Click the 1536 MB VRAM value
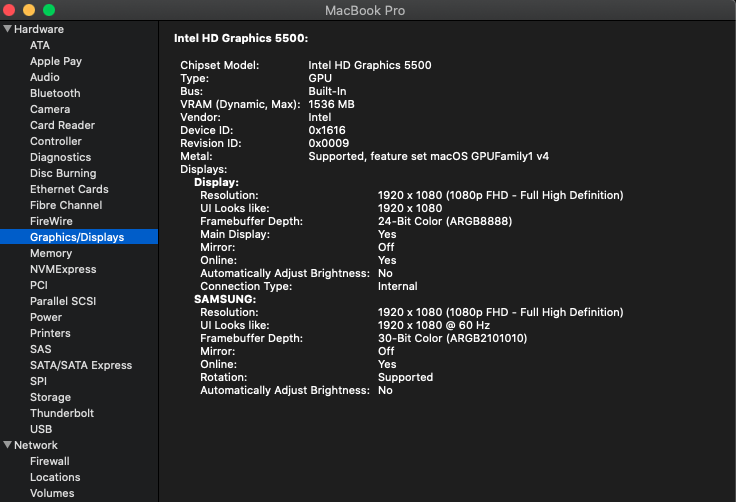The height and width of the screenshot is (502, 736). (331, 104)
